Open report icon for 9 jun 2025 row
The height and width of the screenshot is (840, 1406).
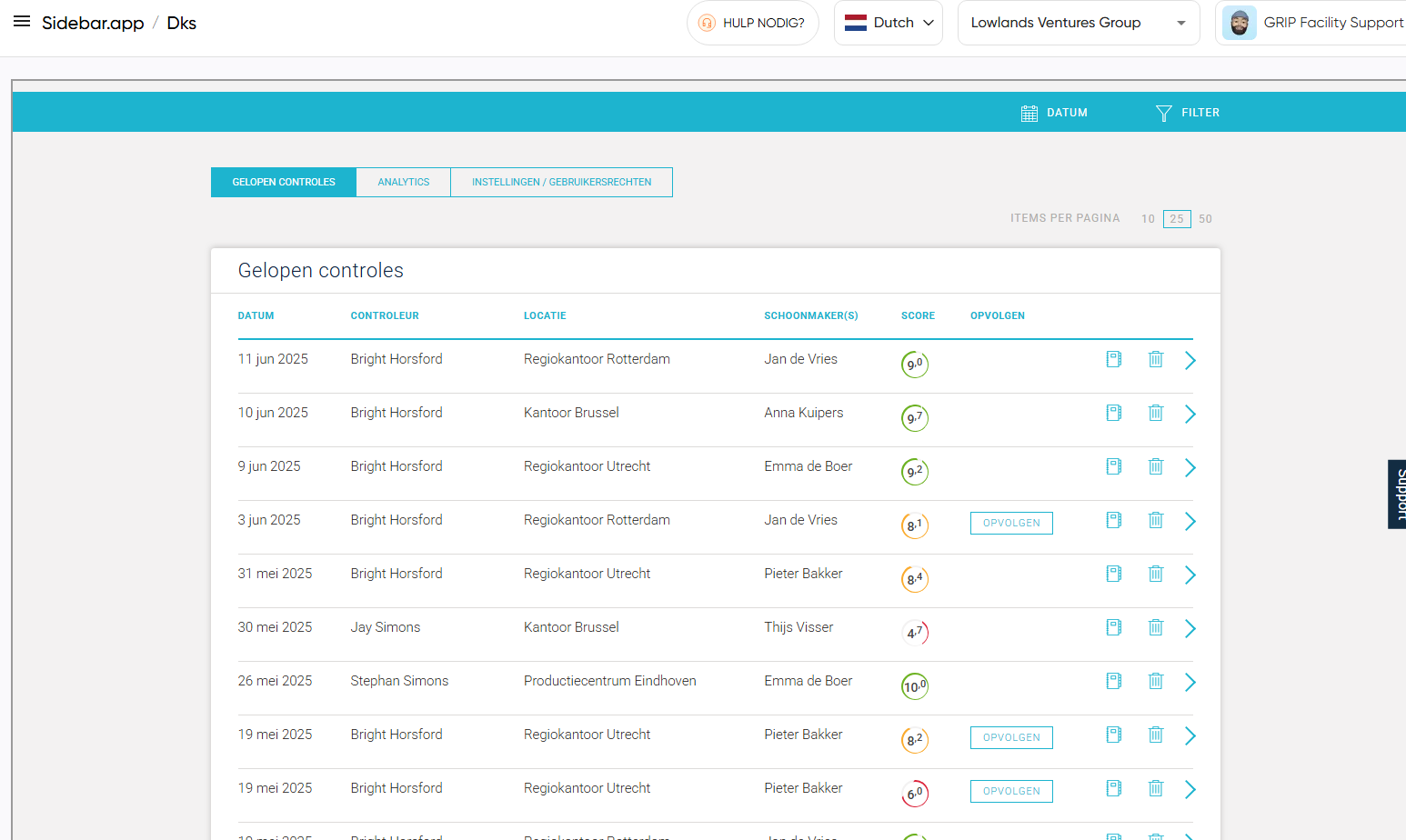point(1114,466)
